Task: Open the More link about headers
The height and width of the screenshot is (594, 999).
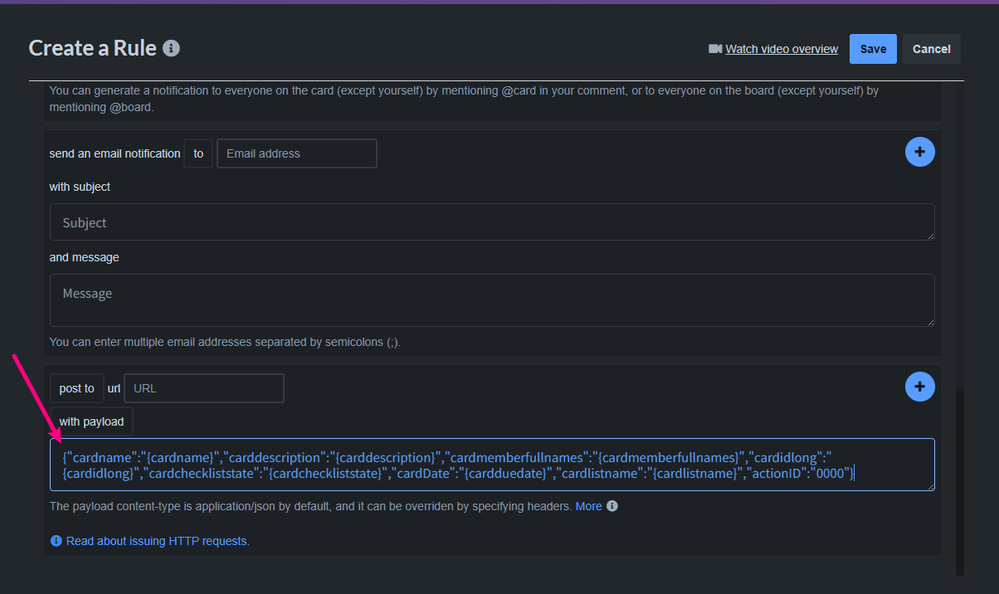Action: coord(589,506)
